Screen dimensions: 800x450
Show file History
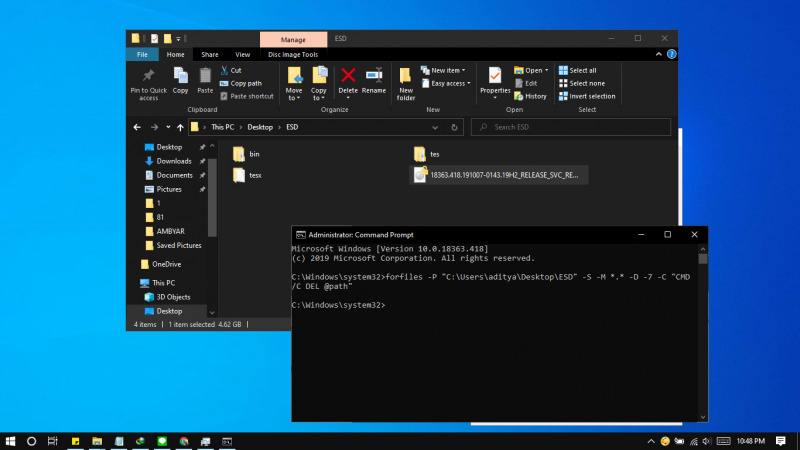531,96
